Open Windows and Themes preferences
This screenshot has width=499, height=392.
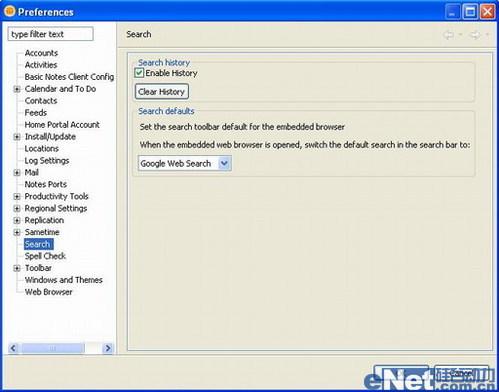[63, 280]
